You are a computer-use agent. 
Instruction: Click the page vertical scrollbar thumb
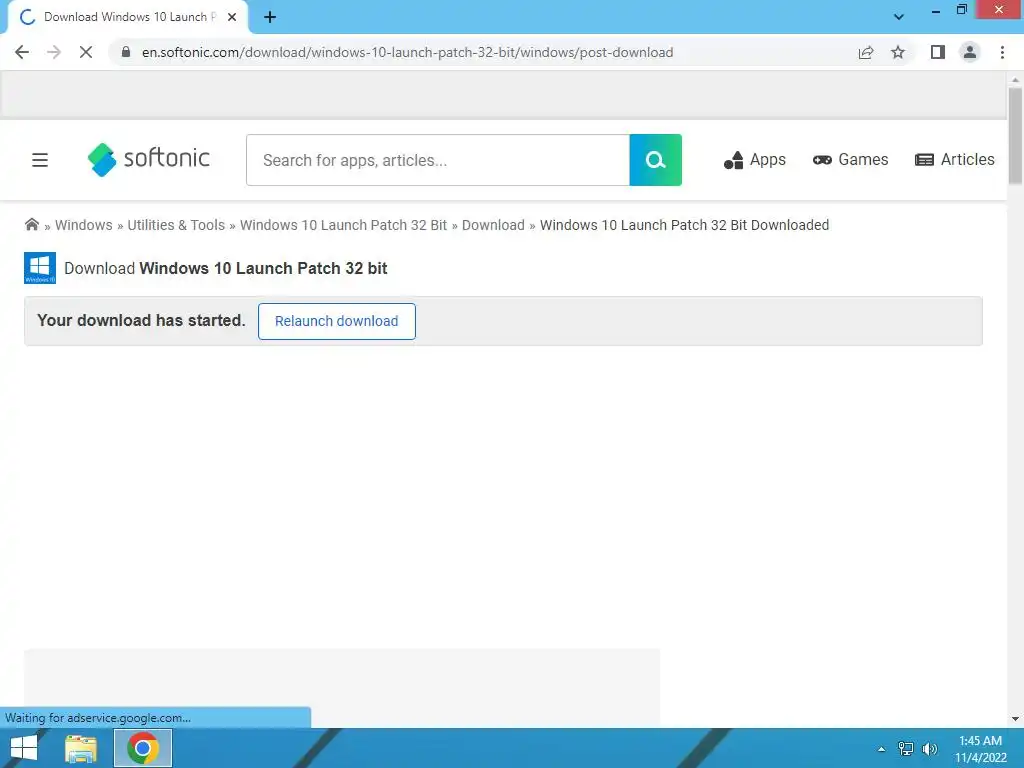1015,135
